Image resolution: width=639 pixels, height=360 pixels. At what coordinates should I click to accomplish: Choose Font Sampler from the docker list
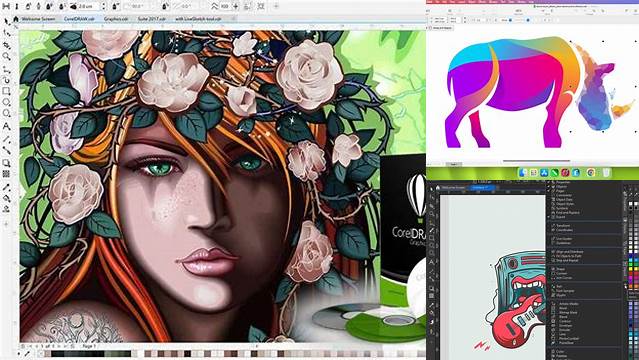565,291
